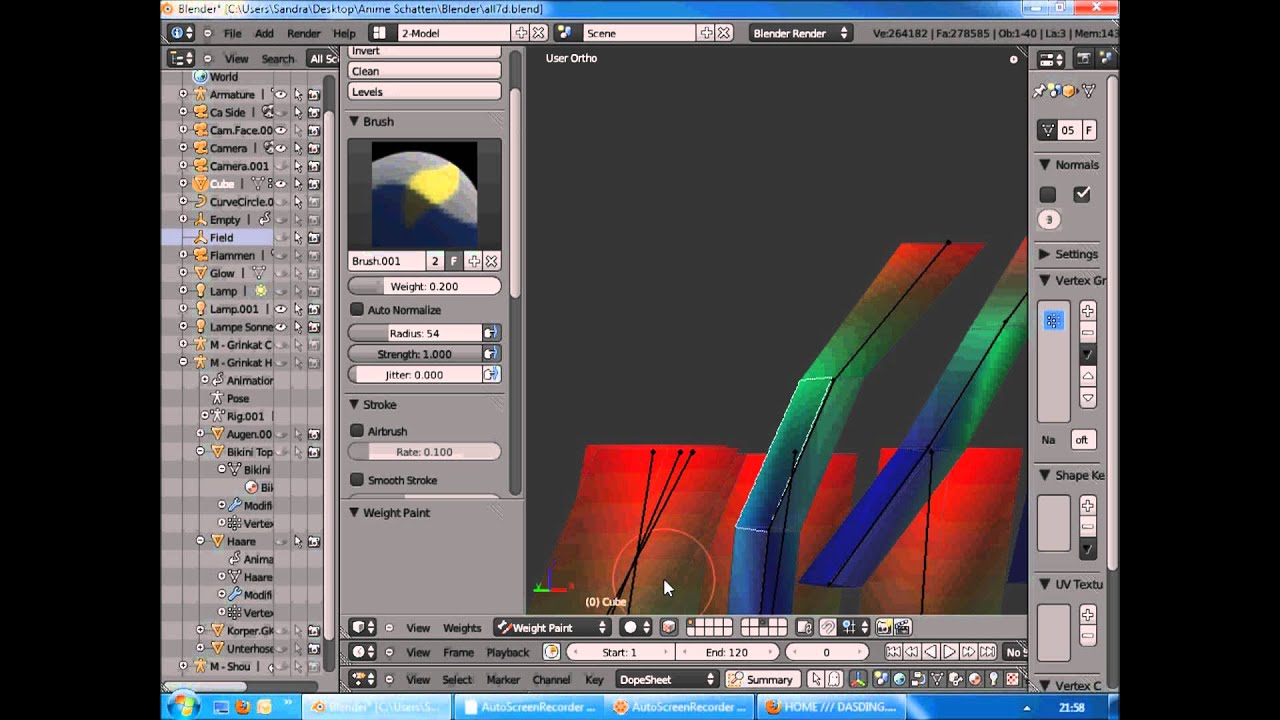Toggle visibility eye for Lamp.001
The image size is (1280, 720).
click(281, 309)
